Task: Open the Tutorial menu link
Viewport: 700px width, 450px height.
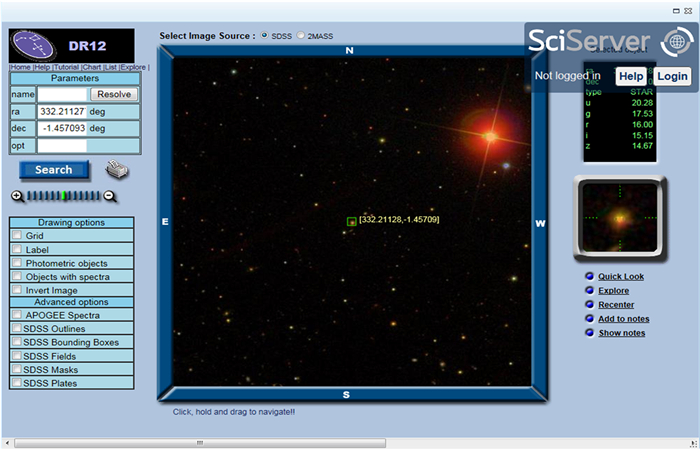Action: pos(65,67)
